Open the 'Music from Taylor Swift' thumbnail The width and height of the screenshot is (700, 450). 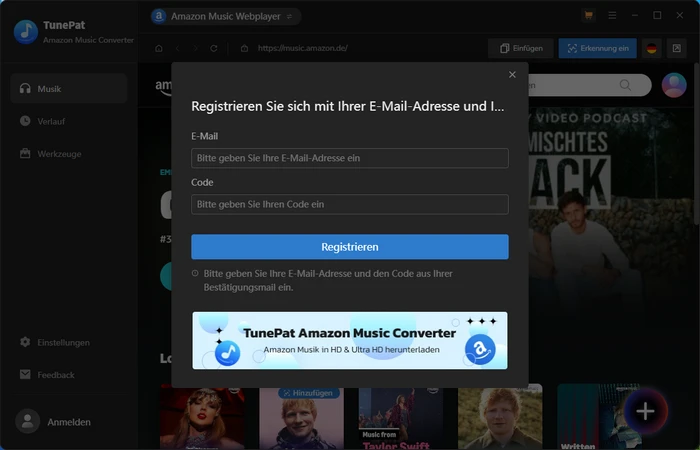(x=401, y=417)
